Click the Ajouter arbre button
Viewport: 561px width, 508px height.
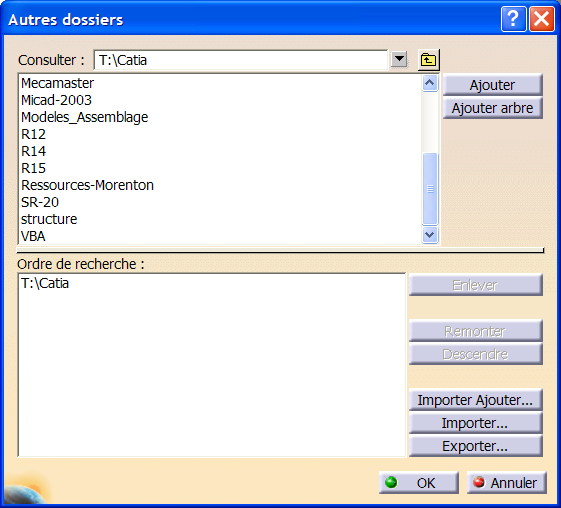click(493, 108)
